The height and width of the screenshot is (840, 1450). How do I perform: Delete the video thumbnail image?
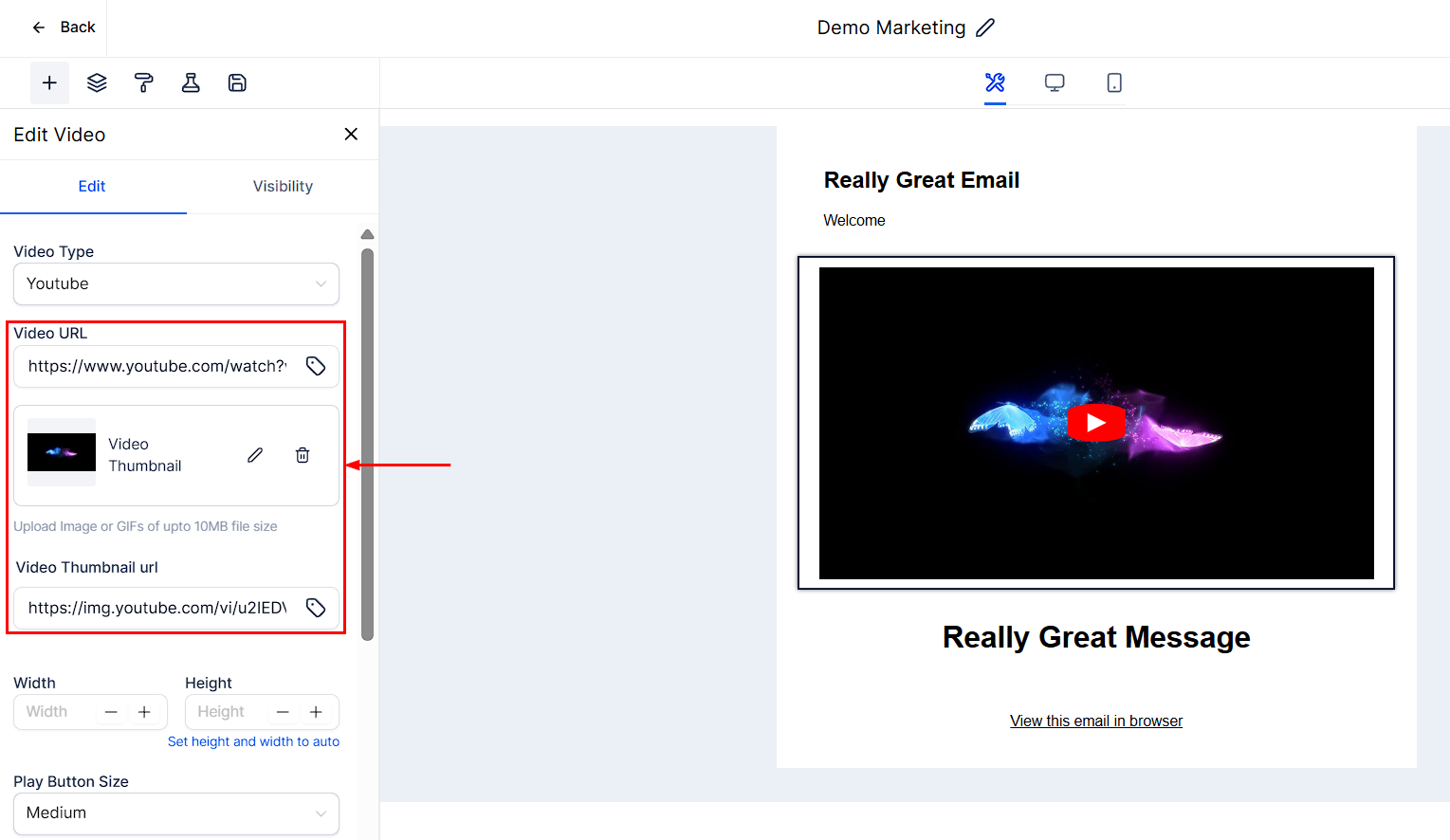pos(303,455)
